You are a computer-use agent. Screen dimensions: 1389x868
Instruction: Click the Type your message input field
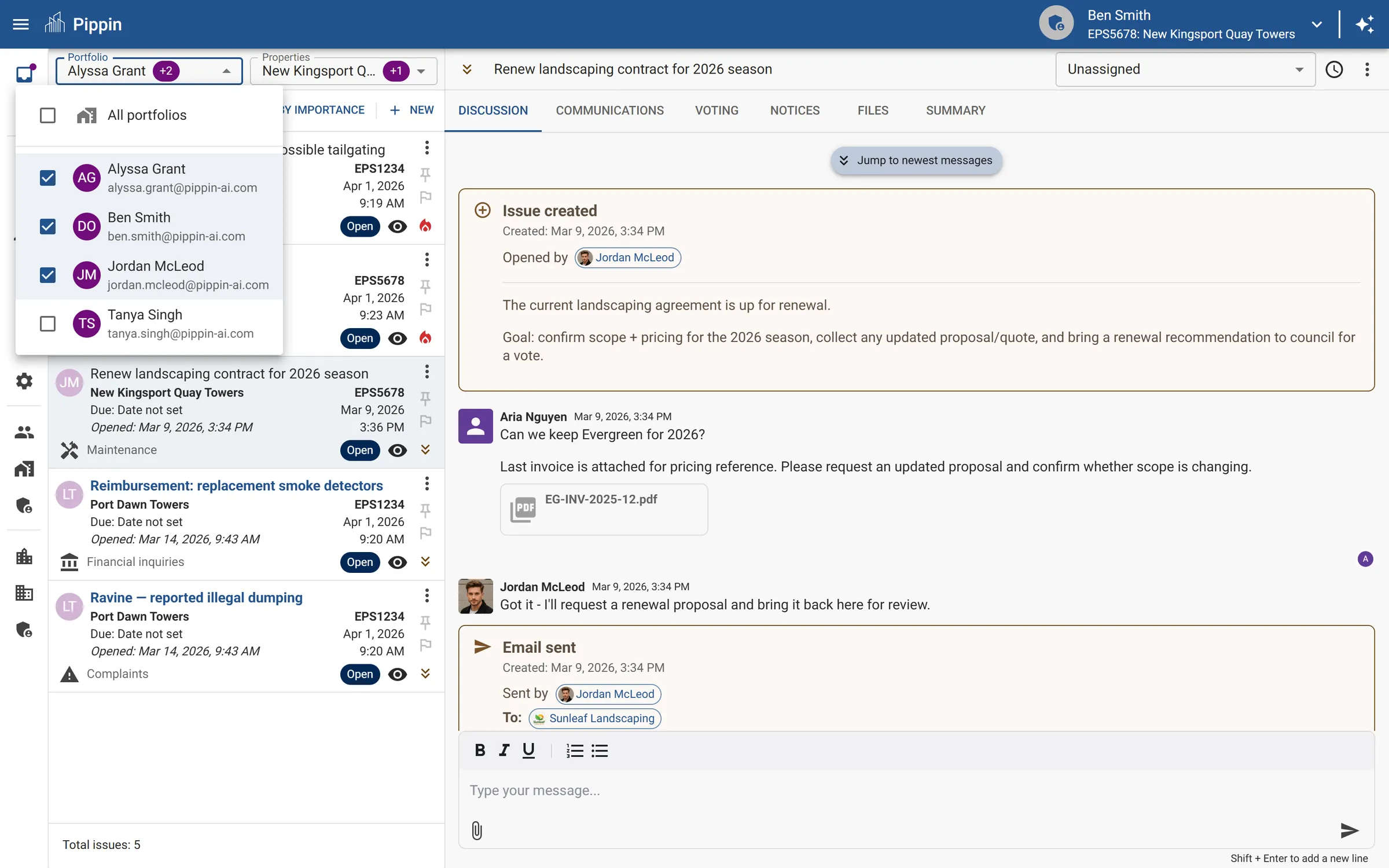(694, 790)
